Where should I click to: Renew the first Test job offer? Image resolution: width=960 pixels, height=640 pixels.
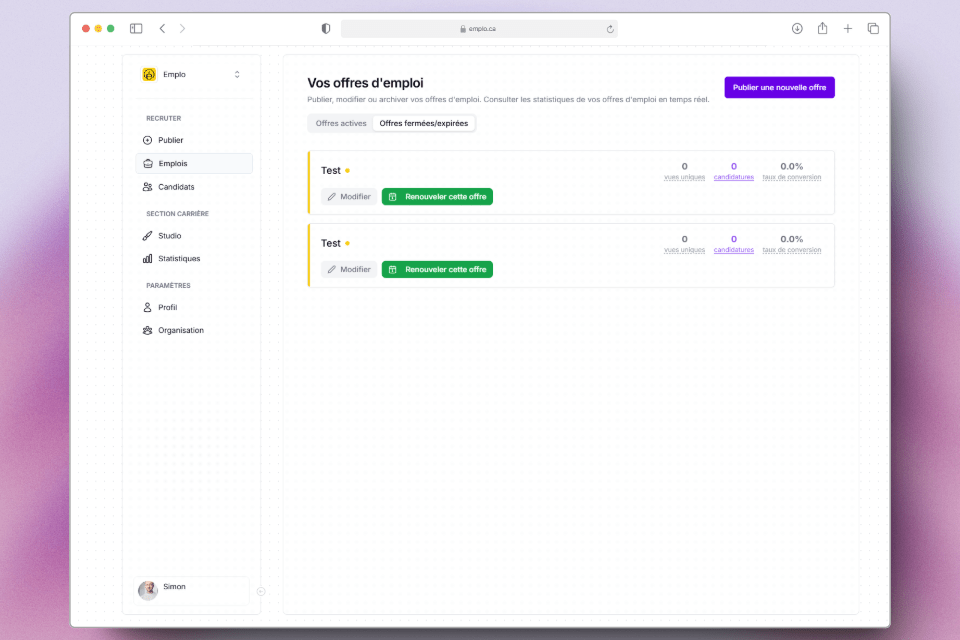tap(437, 197)
